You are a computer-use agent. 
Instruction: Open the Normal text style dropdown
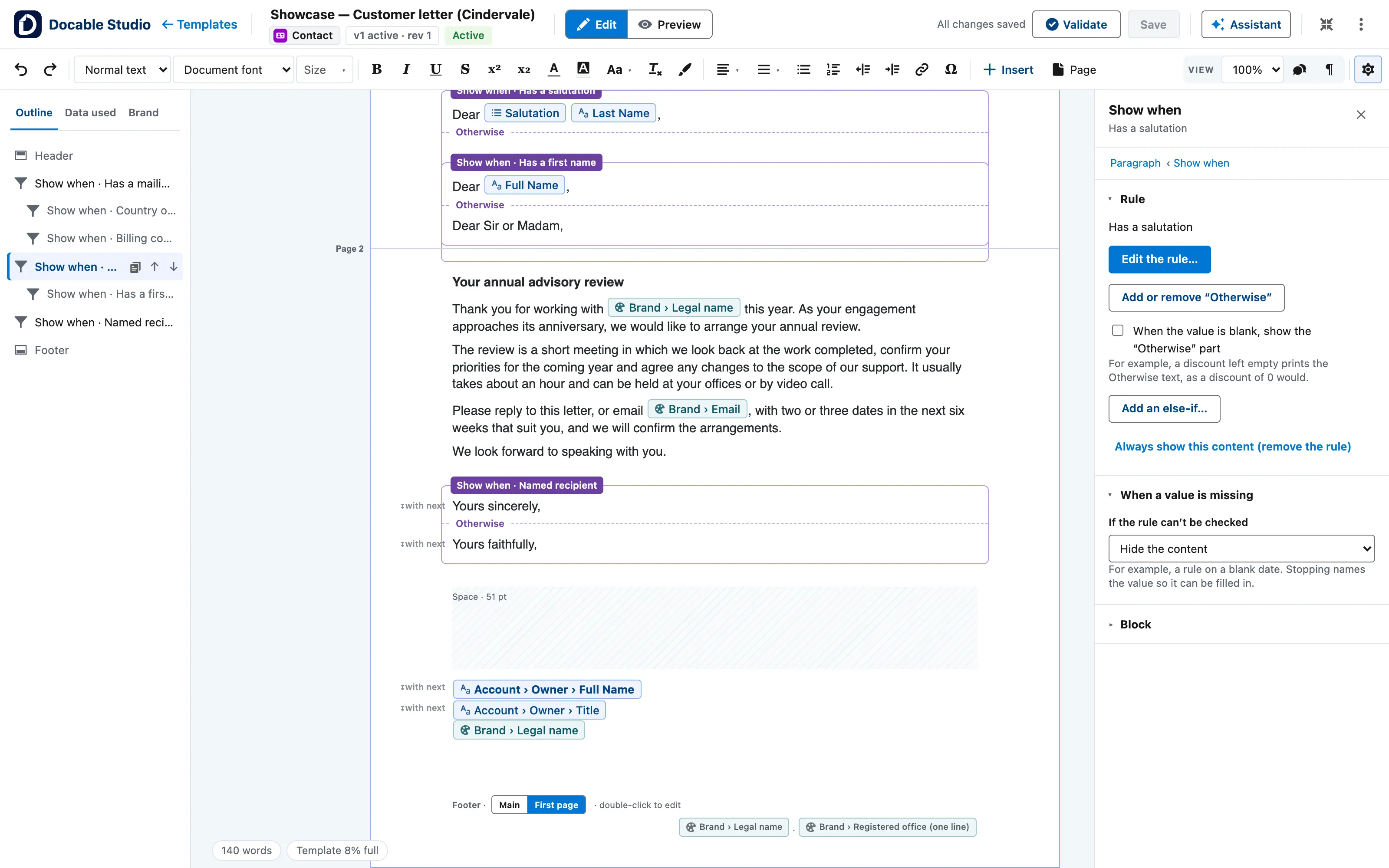point(123,69)
